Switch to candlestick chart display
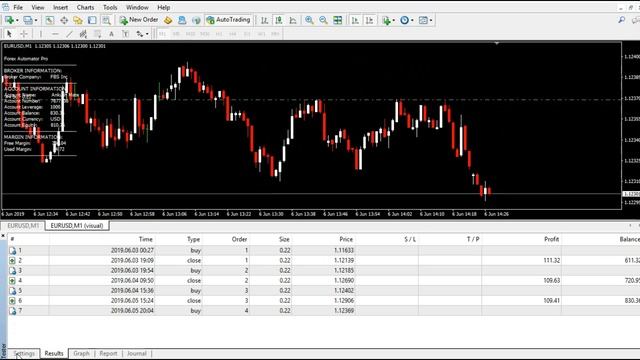Viewport: 640px width, 360px height. pos(279,20)
